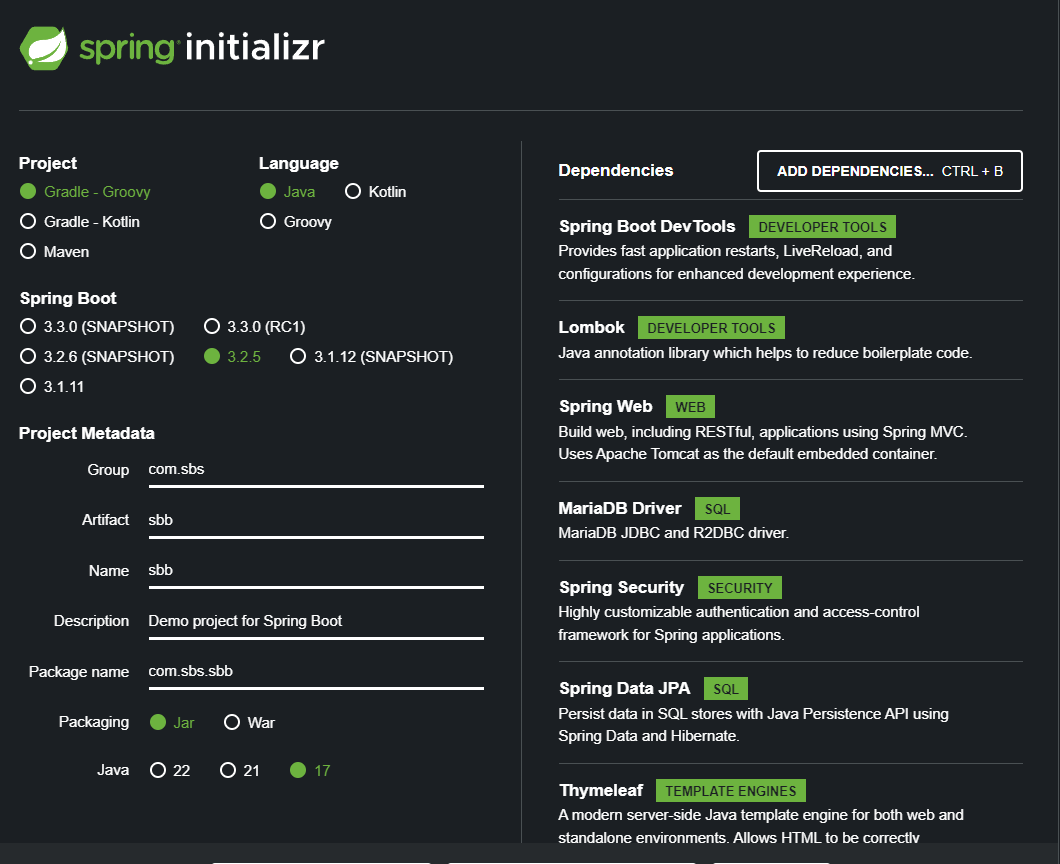Select Java version 22
The image size is (1060, 864).
point(170,771)
